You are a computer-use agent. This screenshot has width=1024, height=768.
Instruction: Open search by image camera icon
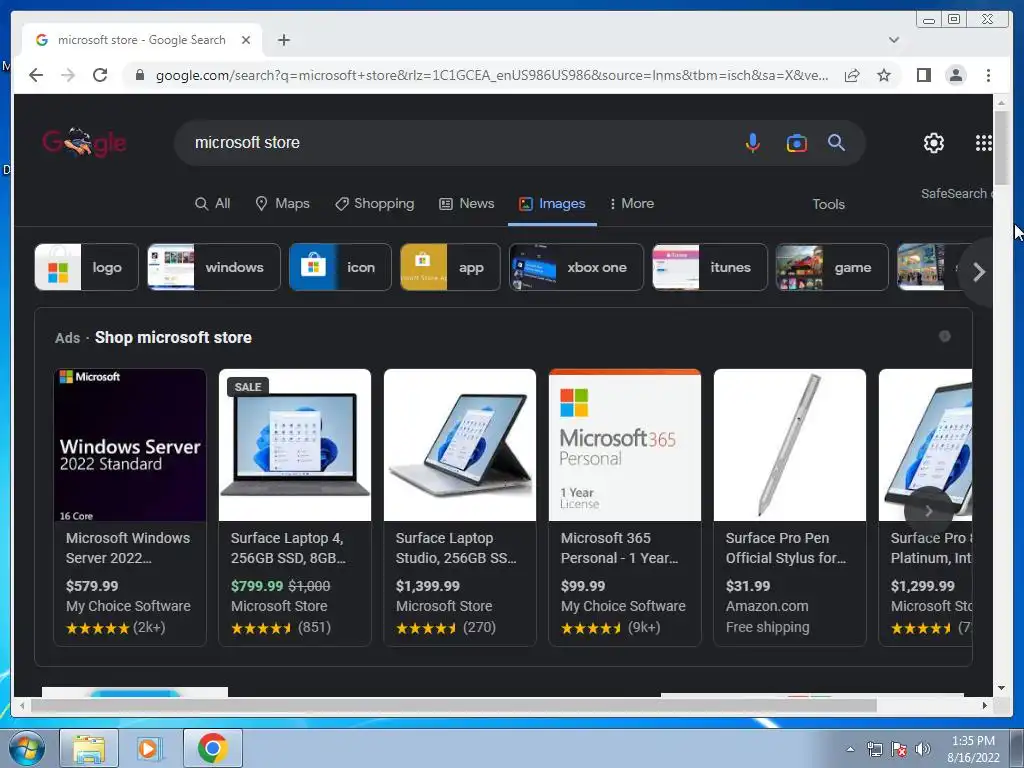click(796, 142)
